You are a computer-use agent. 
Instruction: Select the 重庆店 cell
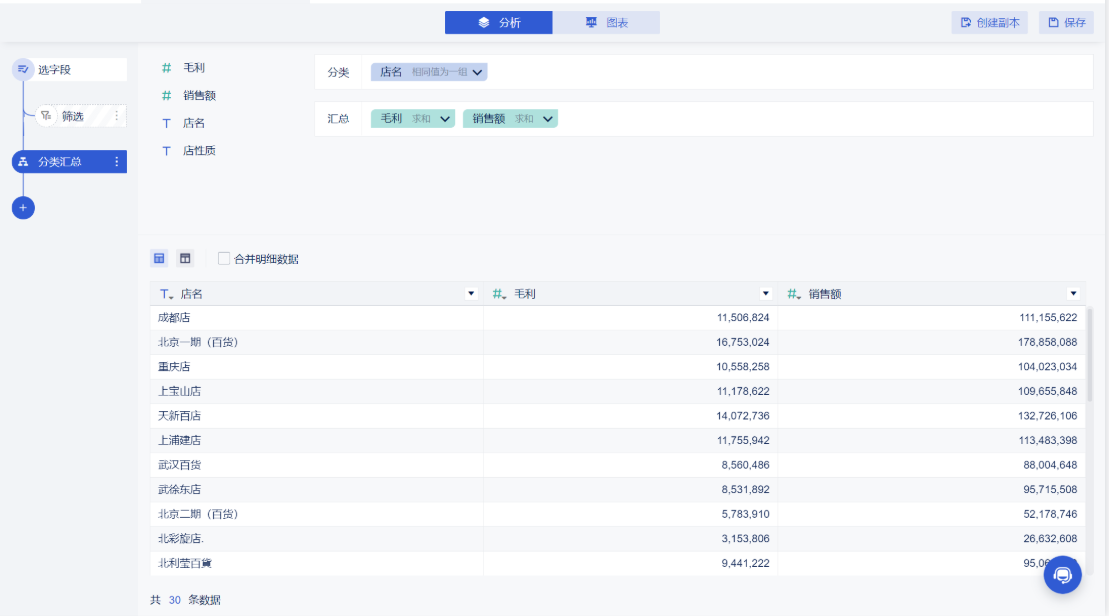pos(316,367)
